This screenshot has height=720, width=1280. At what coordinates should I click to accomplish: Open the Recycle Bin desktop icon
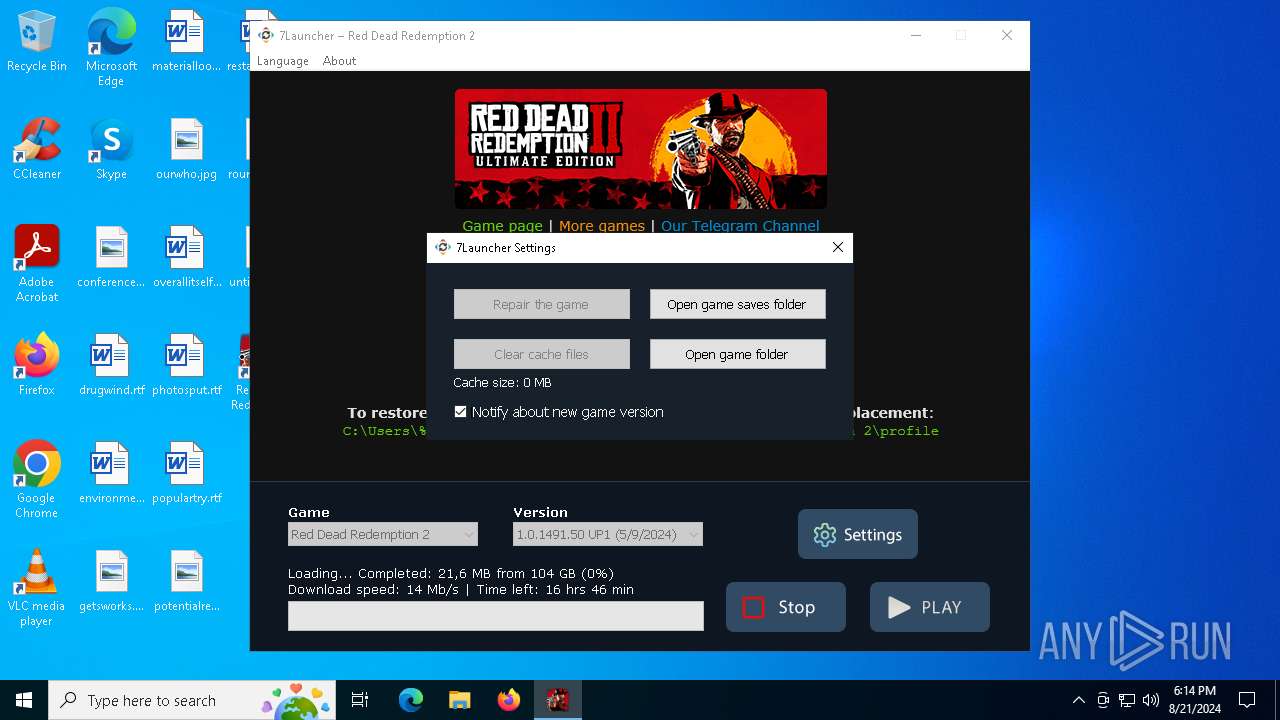[x=37, y=43]
